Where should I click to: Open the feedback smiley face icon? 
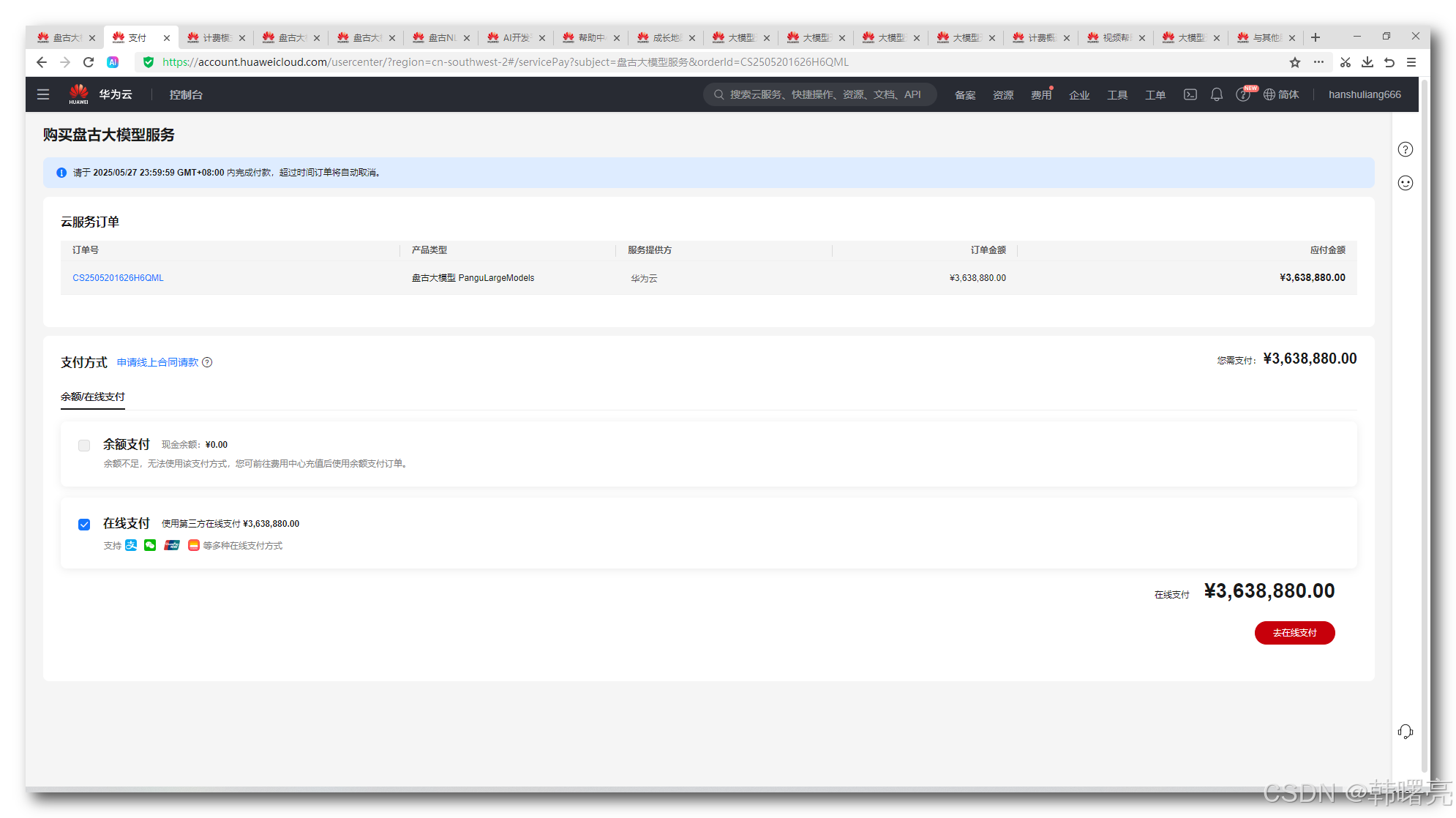pyautogui.click(x=1405, y=183)
